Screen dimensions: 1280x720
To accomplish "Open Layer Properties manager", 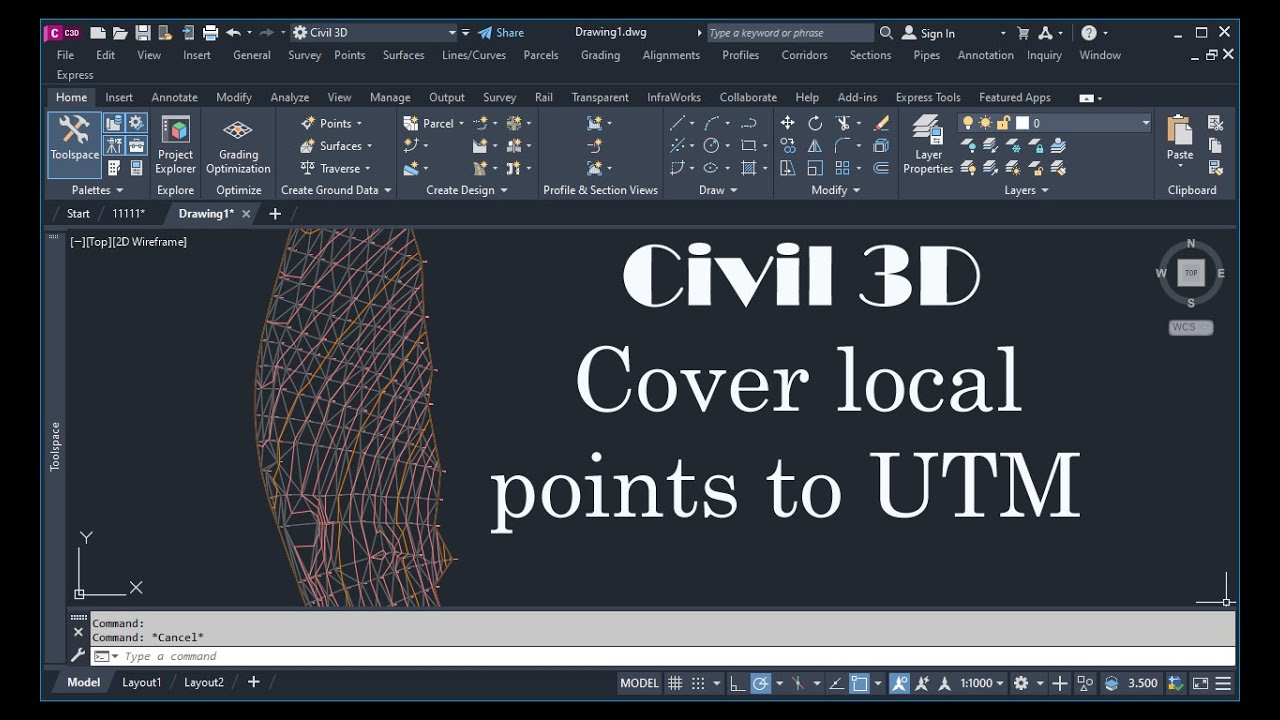I will [928, 145].
